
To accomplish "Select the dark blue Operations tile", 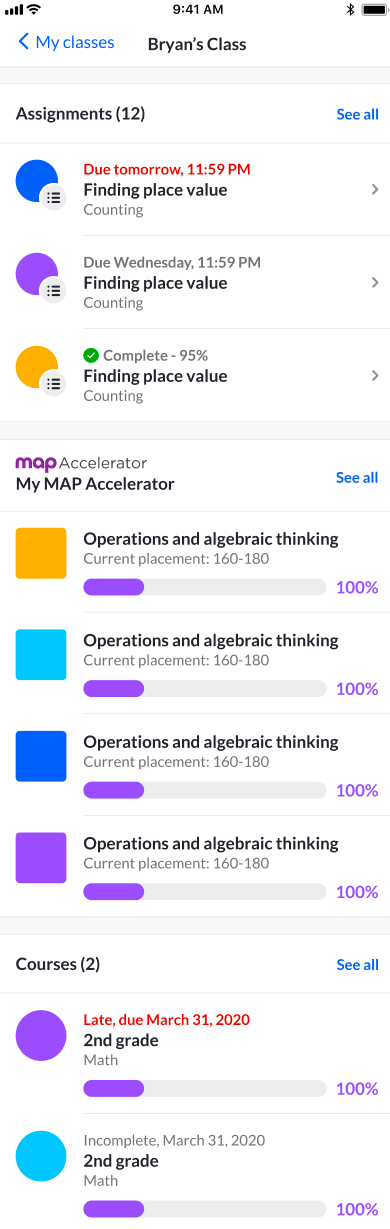I will tap(41, 756).
